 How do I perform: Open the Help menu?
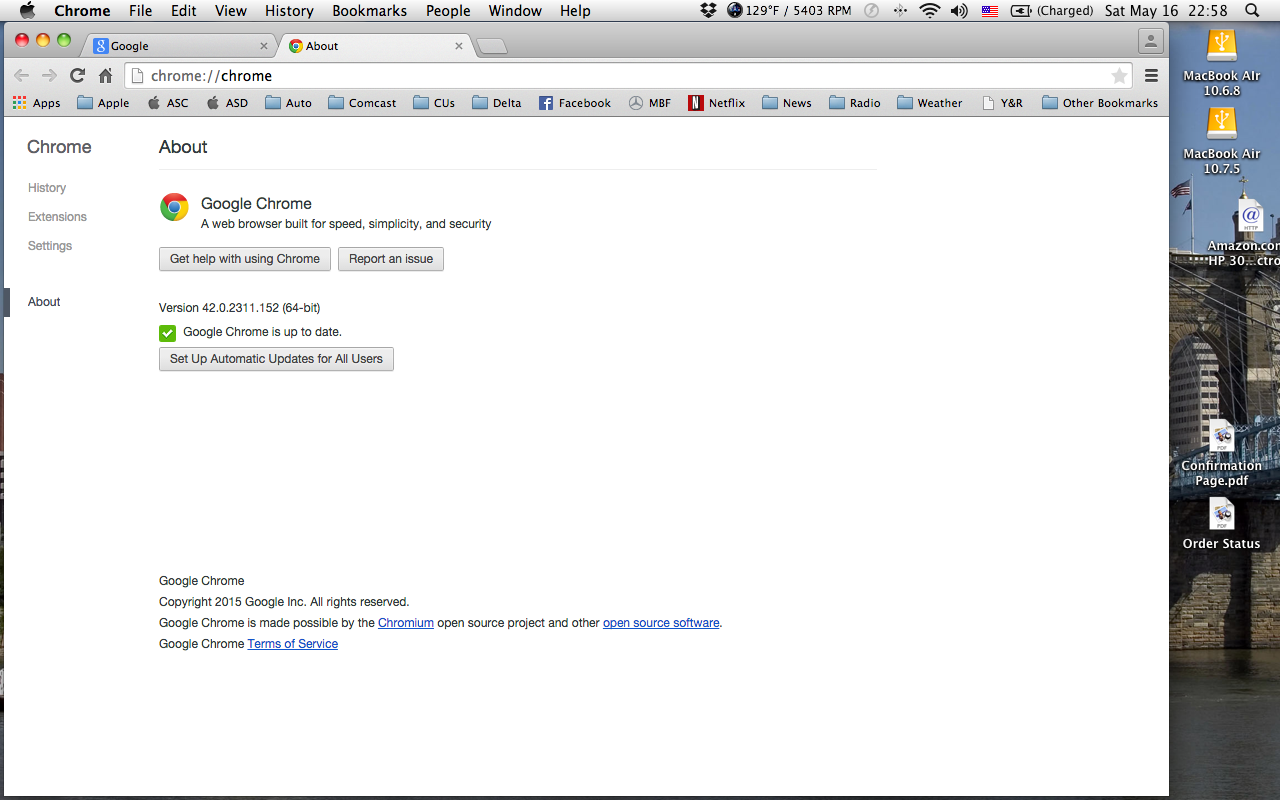pos(575,11)
